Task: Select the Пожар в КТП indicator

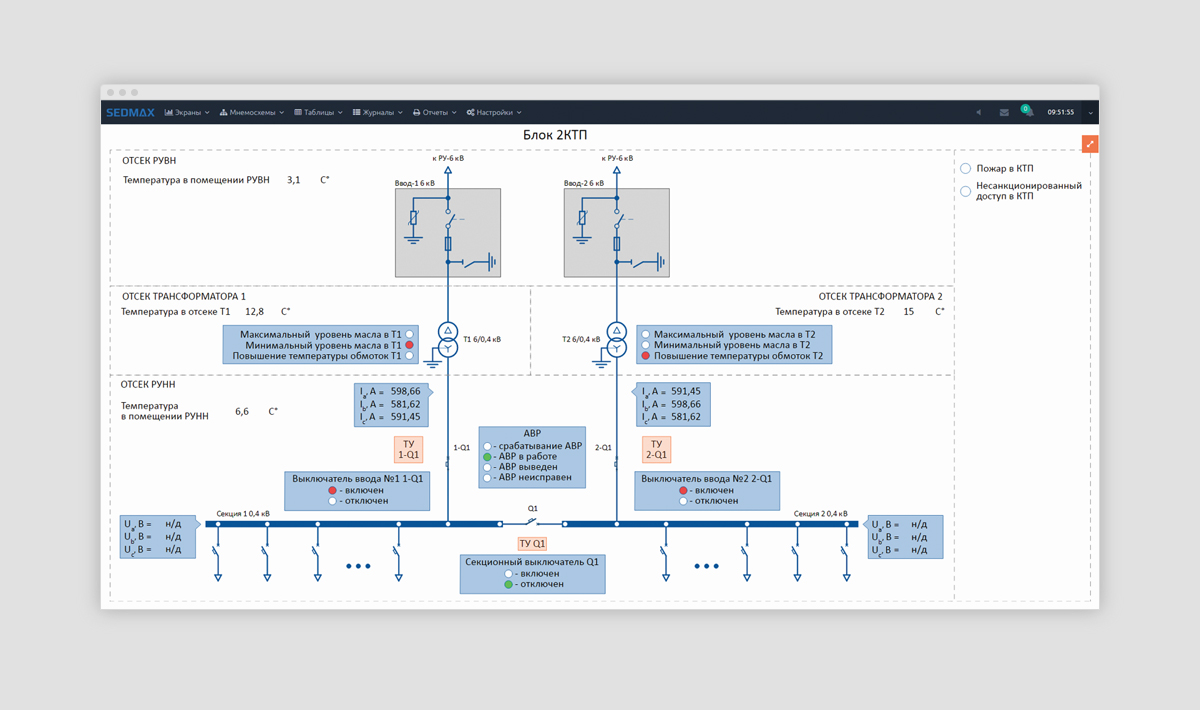Action: tap(966, 169)
